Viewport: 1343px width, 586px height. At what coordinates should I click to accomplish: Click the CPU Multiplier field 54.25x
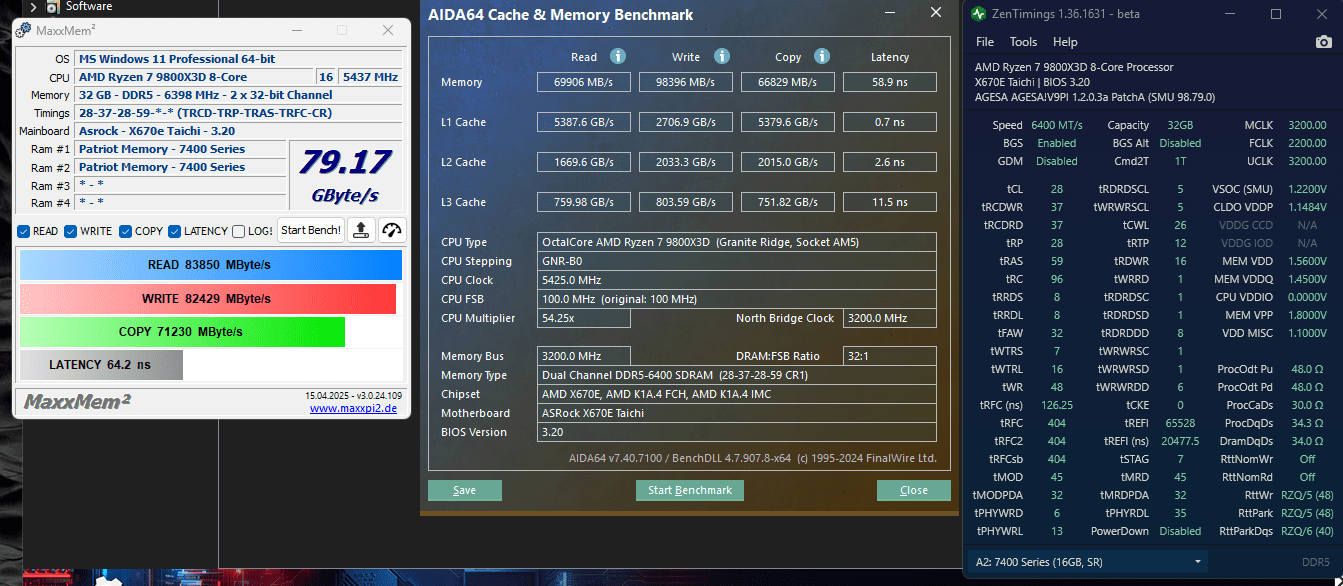tap(584, 318)
